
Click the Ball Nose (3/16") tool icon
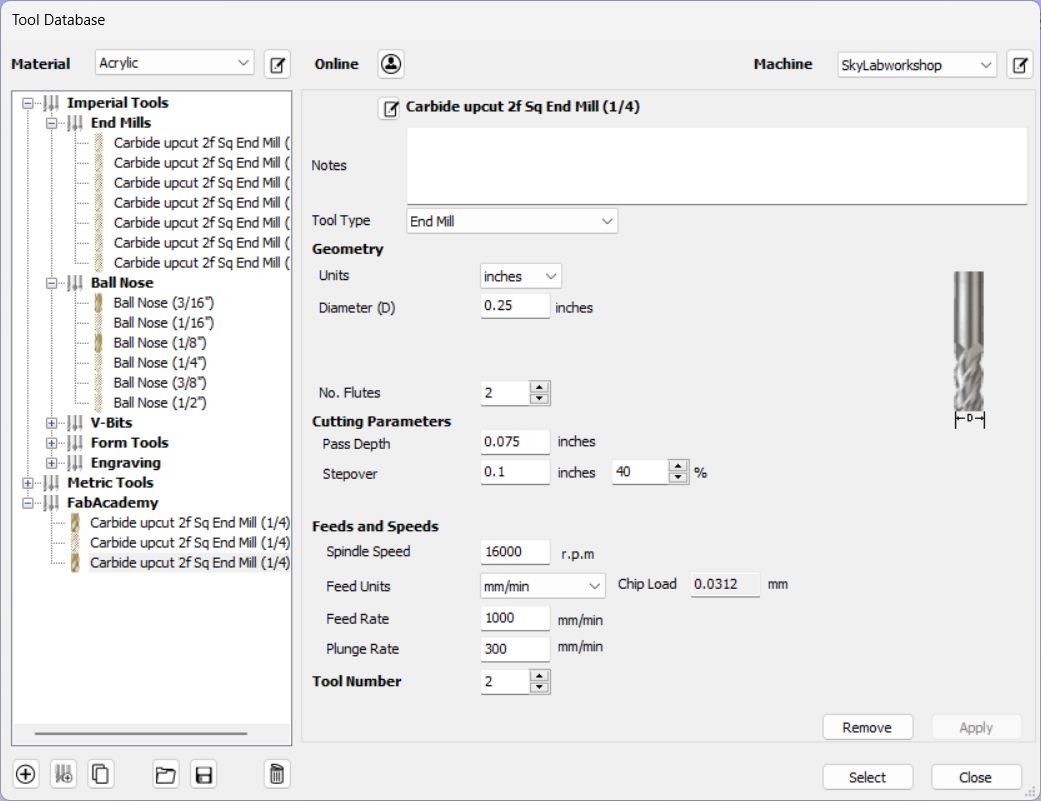coord(98,303)
